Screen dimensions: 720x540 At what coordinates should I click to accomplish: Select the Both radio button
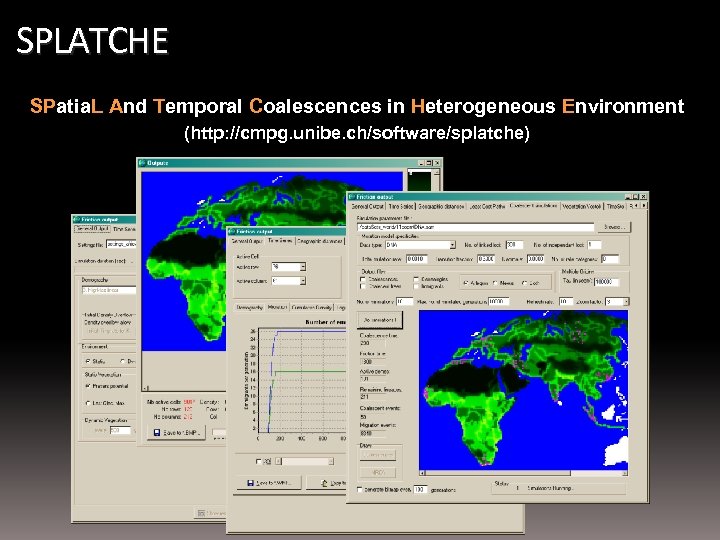tap(524, 283)
